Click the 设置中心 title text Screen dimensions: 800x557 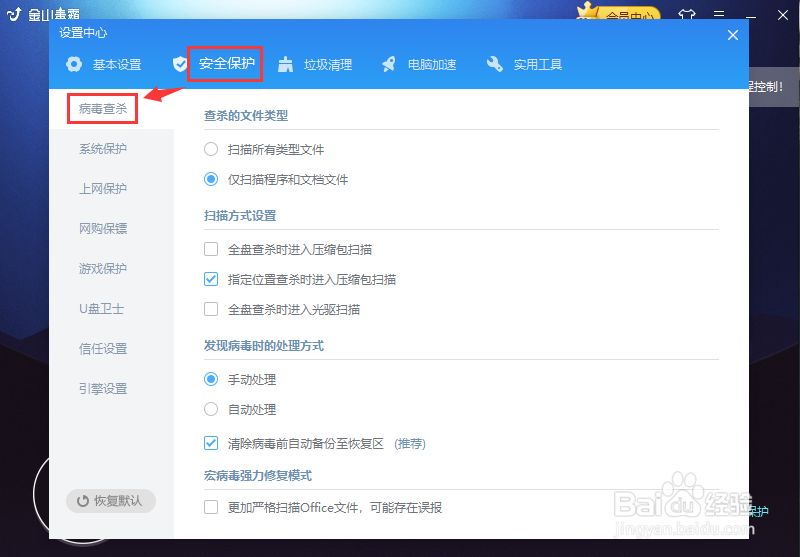(83, 33)
